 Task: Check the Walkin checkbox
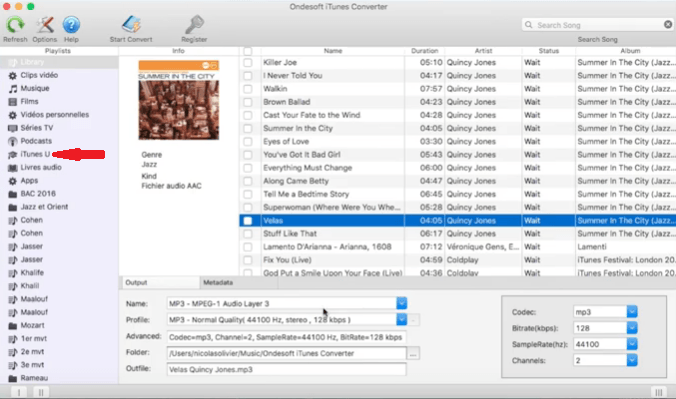[248, 89]
